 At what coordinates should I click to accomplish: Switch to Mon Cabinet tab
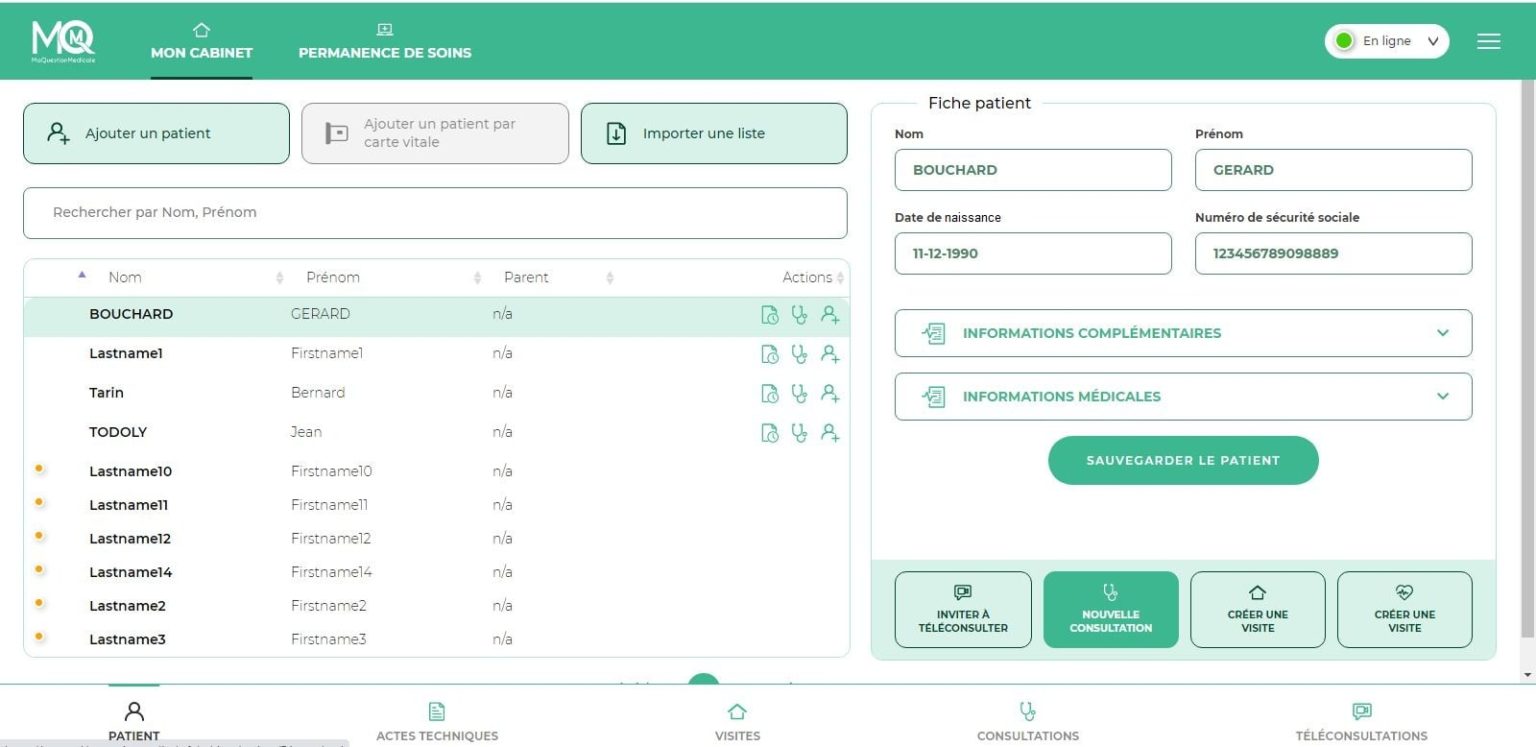click(x=201, y=42)
